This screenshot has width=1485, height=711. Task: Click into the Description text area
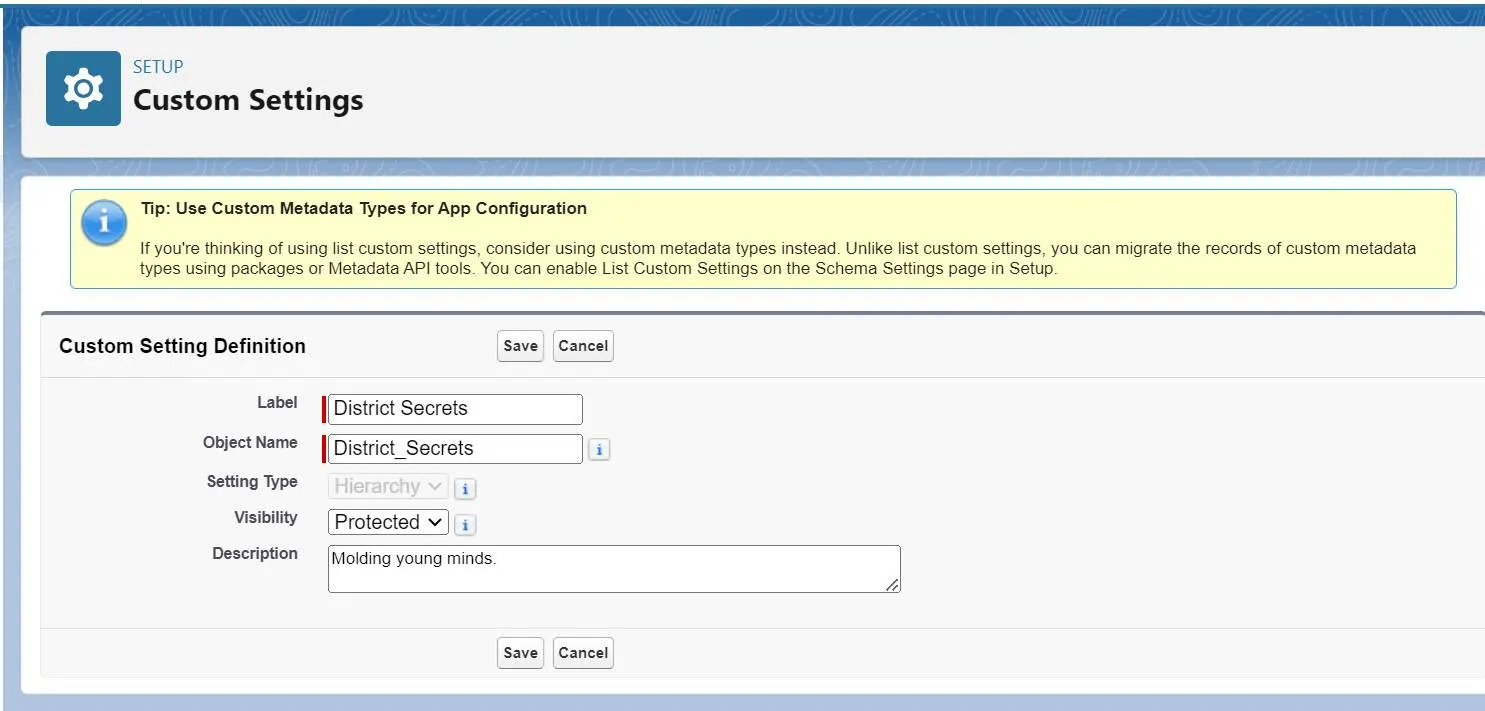click(x=614, y=569)
